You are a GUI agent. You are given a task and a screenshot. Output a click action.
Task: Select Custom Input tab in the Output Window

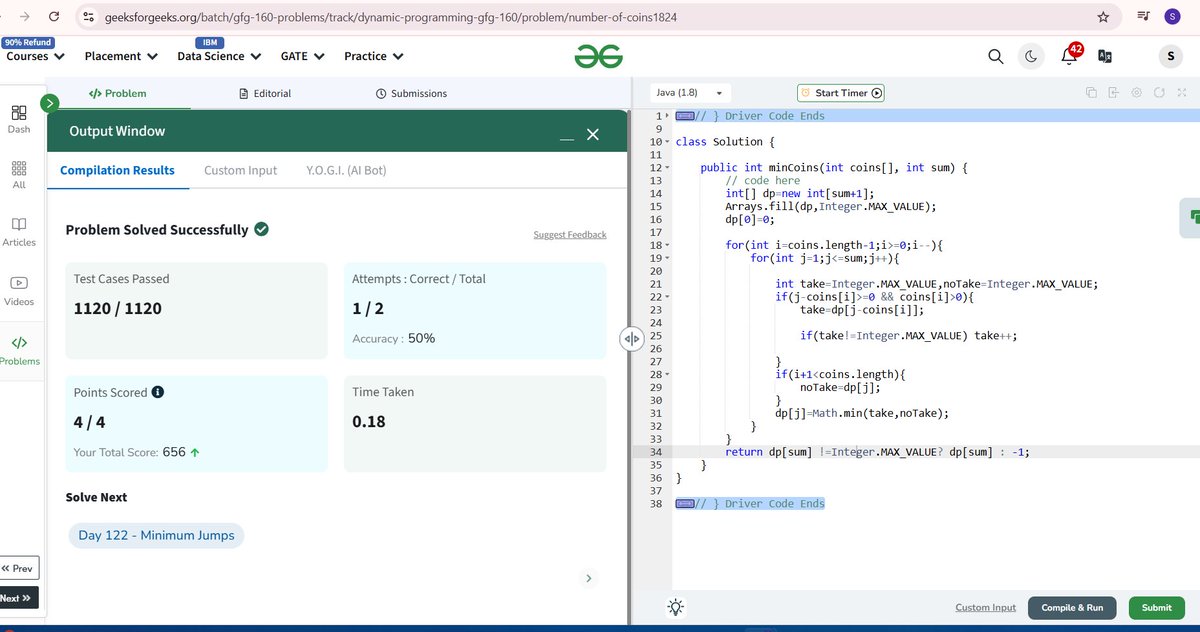tap(240, 170)
